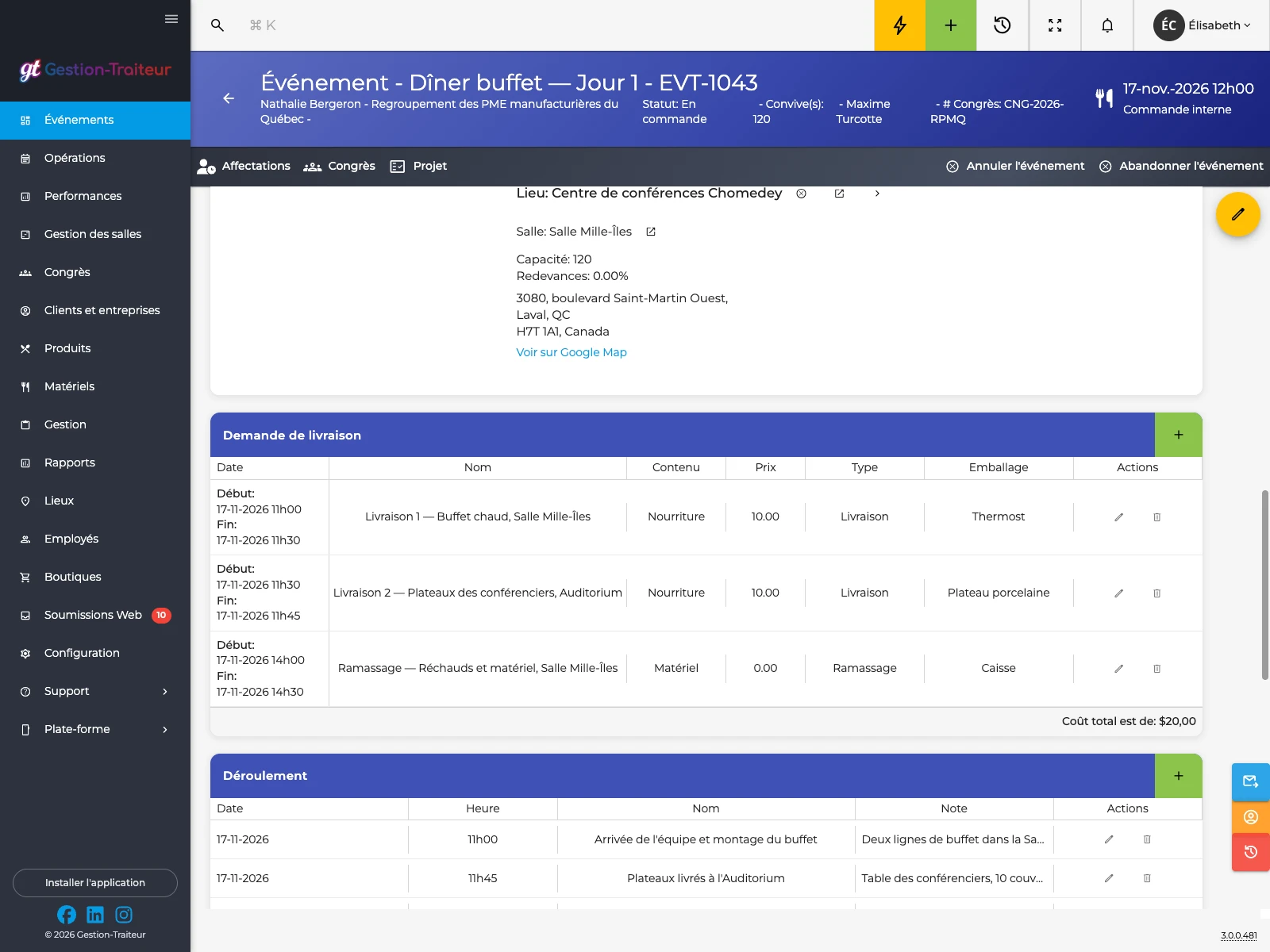This screenshot has width=1270, height=952.
Task: Select Opérations in the sidebar
Action: coord(95,159)
